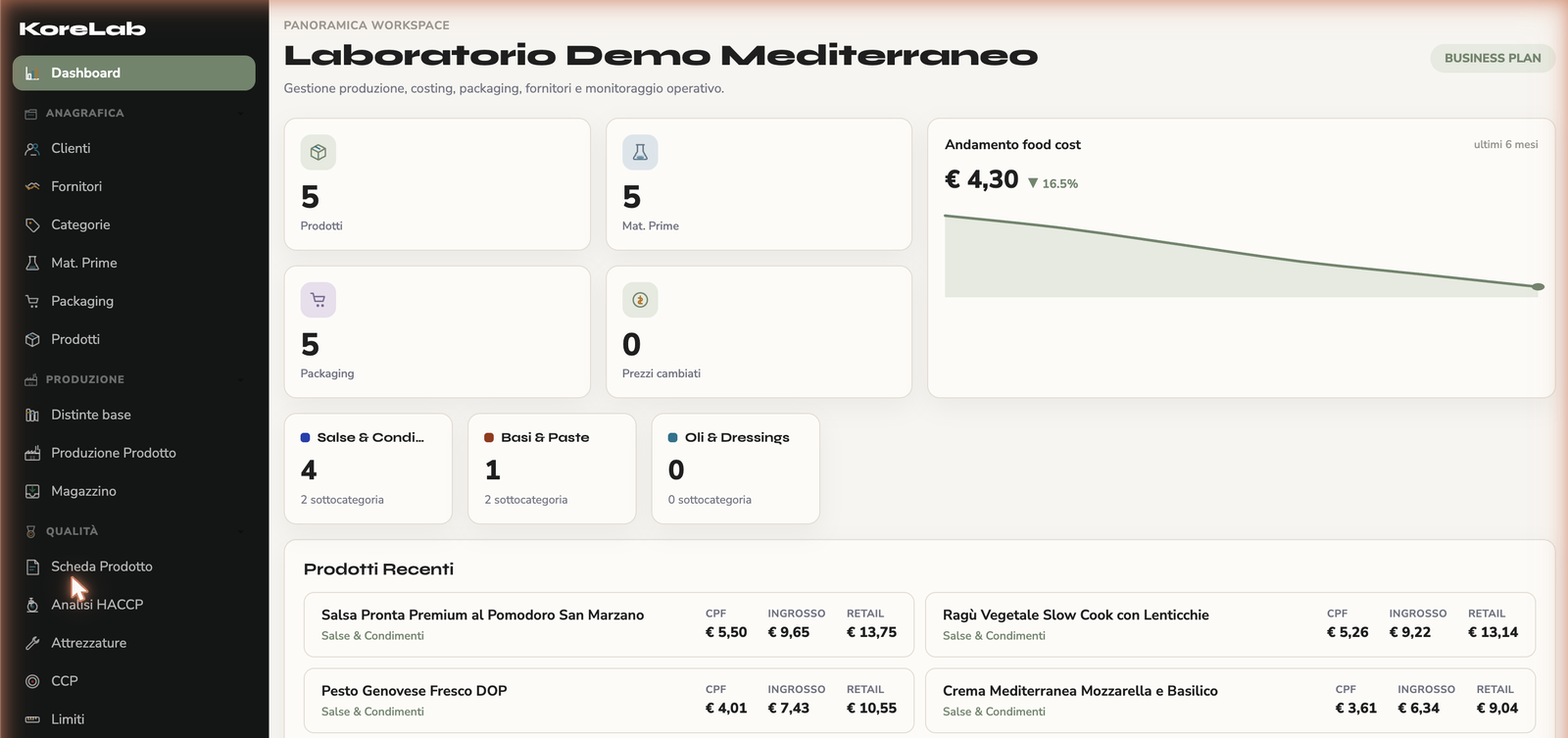Screen dimensions: 1568x738
Task: Collapse the Anagrafica section chevron
Action: point(240,114)
